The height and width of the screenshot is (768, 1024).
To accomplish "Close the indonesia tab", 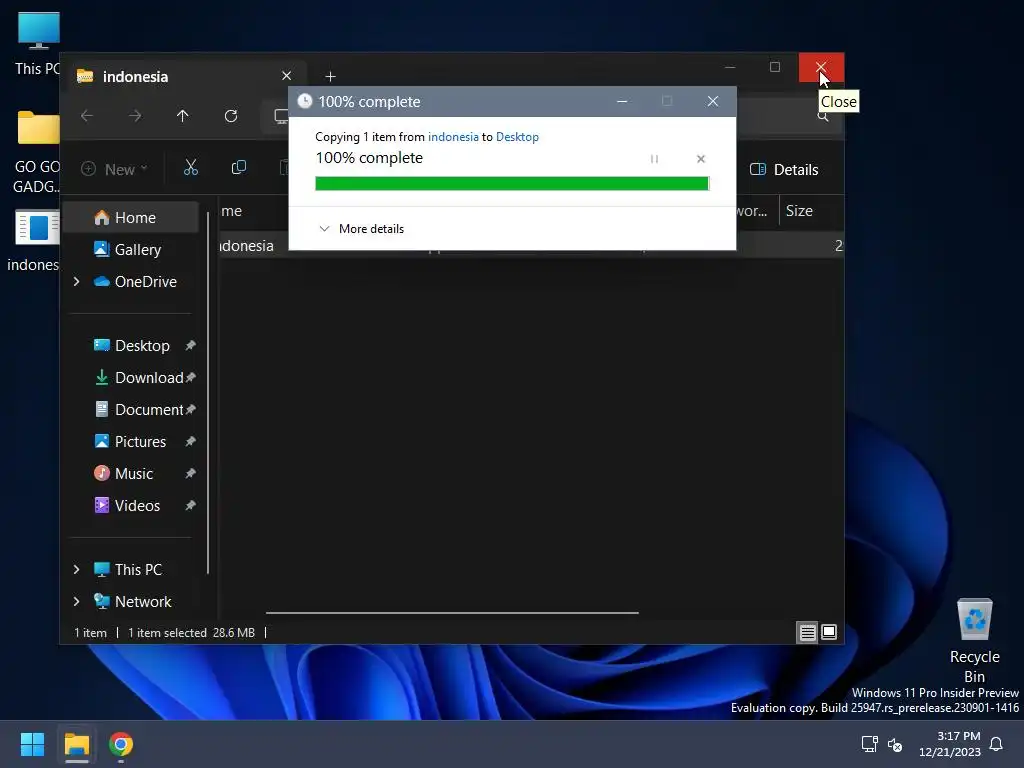I will tap(286, 76).
